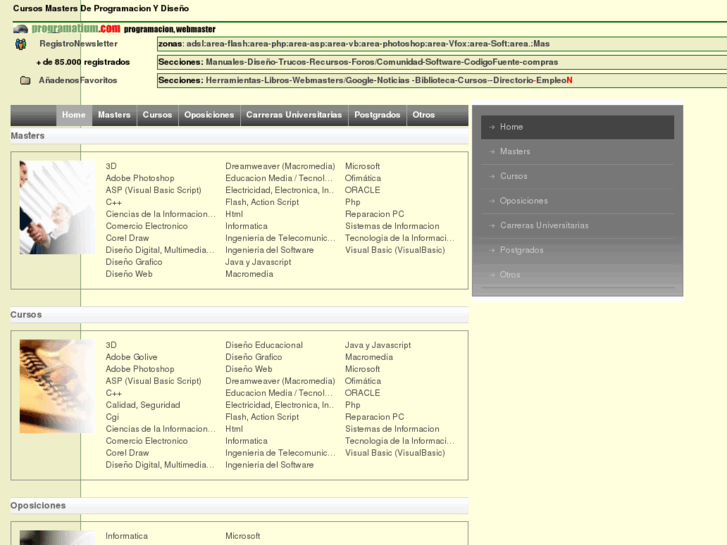
Task: Switch to the Oposiciones navigation tab
Action: (x=209, y=115)
